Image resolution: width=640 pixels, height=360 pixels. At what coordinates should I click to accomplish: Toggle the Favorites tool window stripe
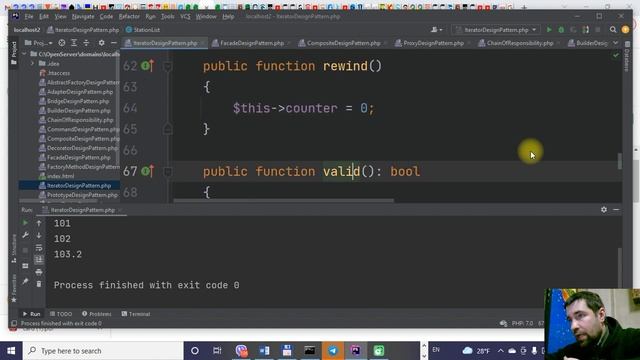pos(13,288)
